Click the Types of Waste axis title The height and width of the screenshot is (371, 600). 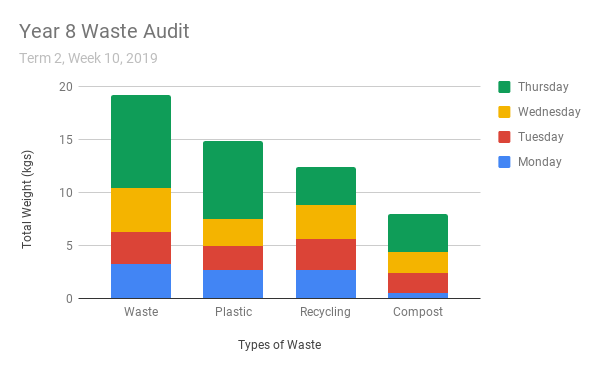279,345
